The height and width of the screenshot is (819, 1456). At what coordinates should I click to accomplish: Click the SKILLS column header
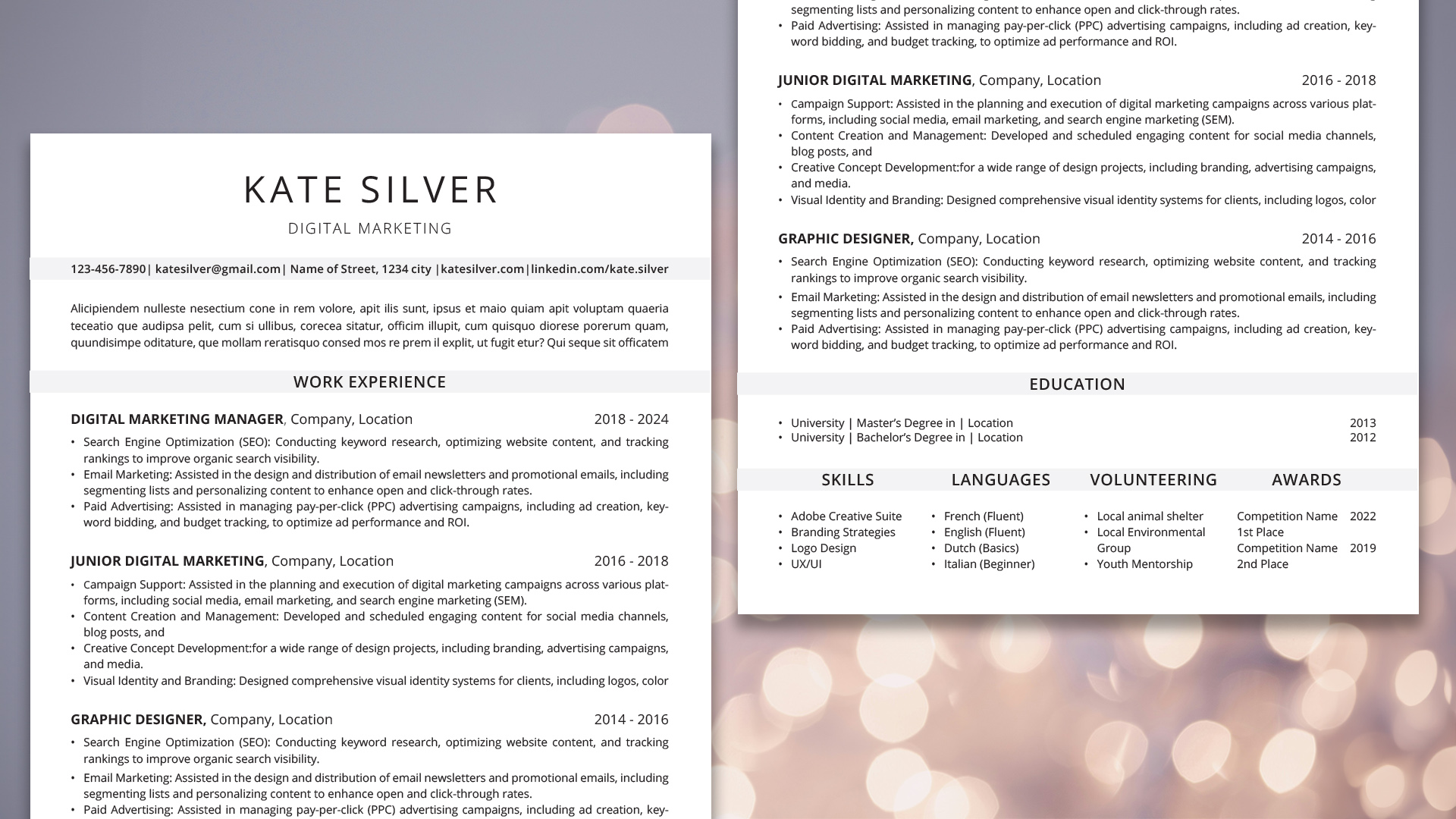tap(848, 479)
